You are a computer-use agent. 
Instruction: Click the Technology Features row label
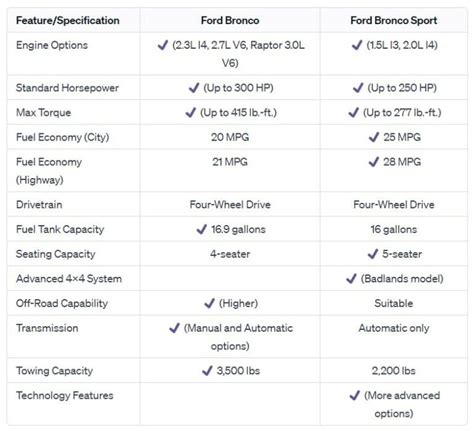click(x=65, y=395)
